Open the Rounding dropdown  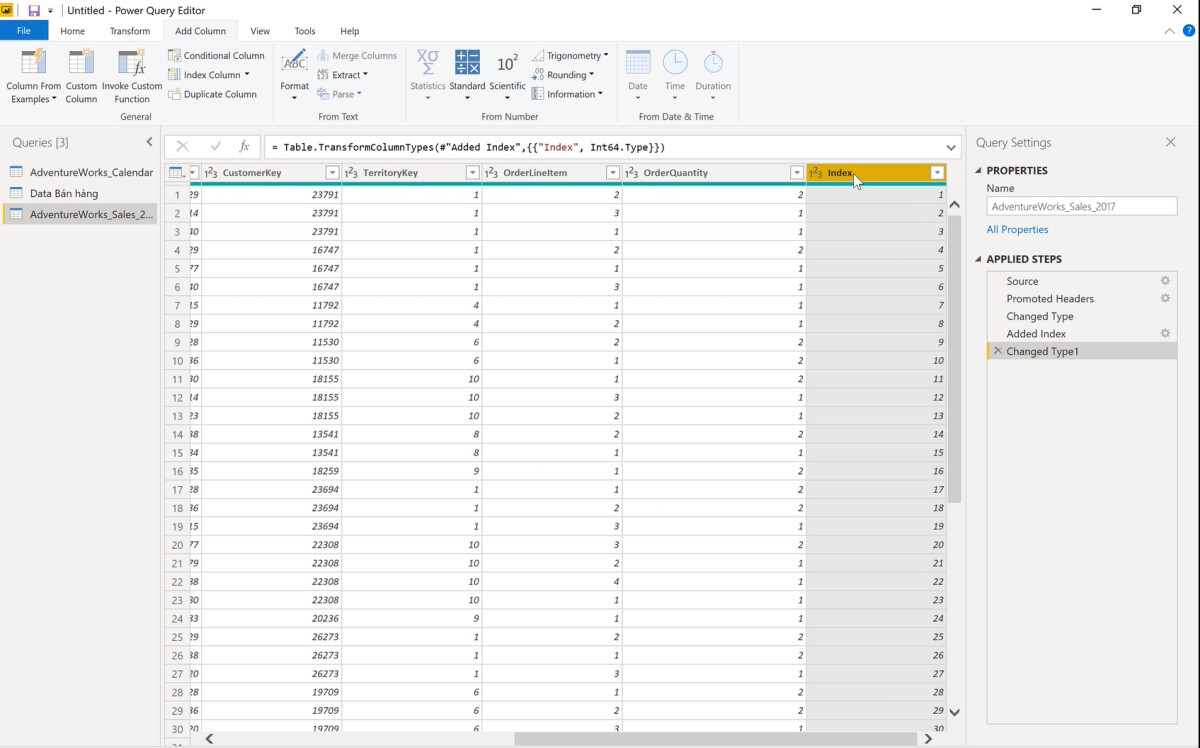(x=567, y=74)
